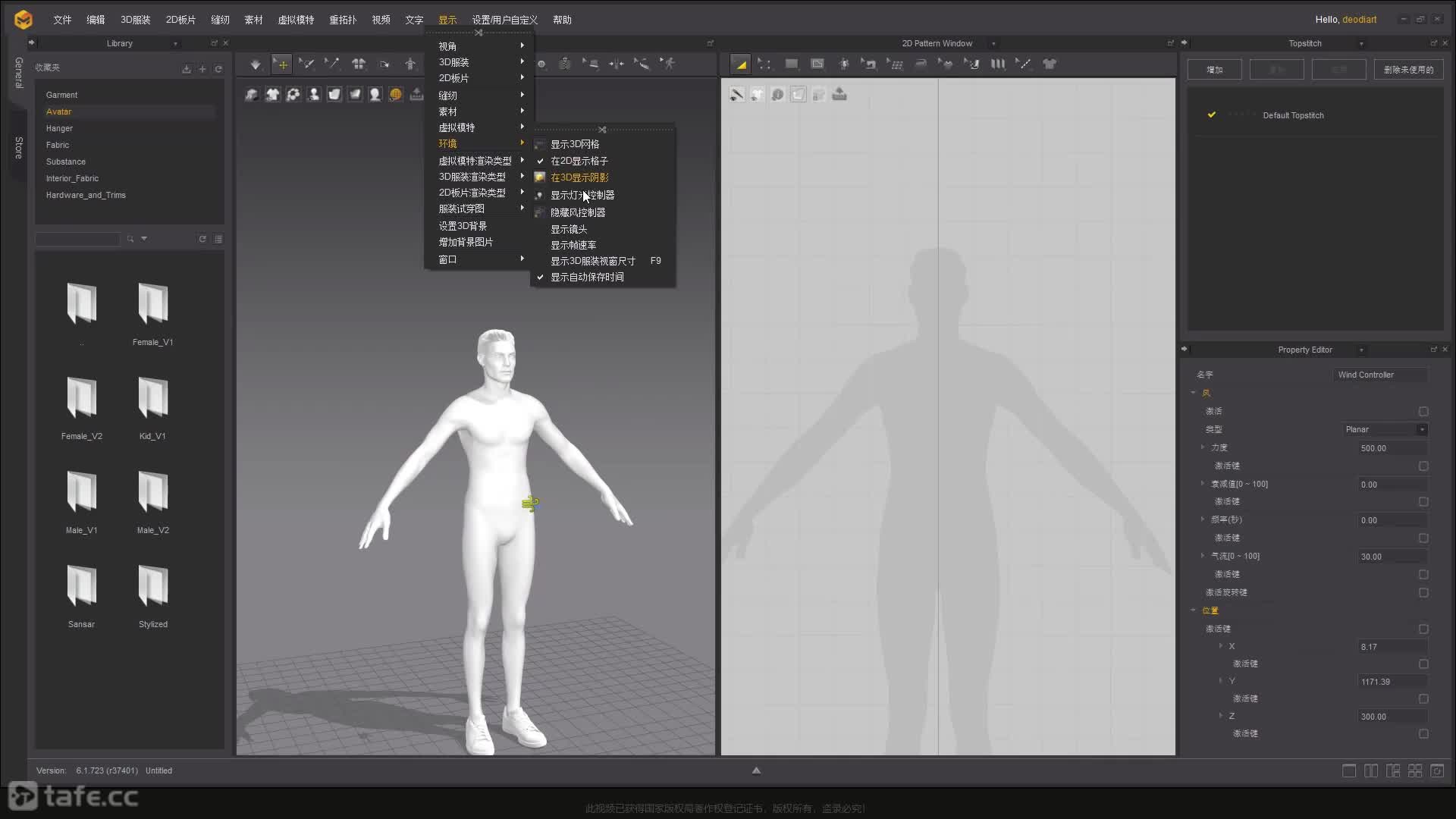This screenshot has width=1456, height=819.
Task: Click the internal polygon tool in 2D toolbar
Action: coord(817,64)
